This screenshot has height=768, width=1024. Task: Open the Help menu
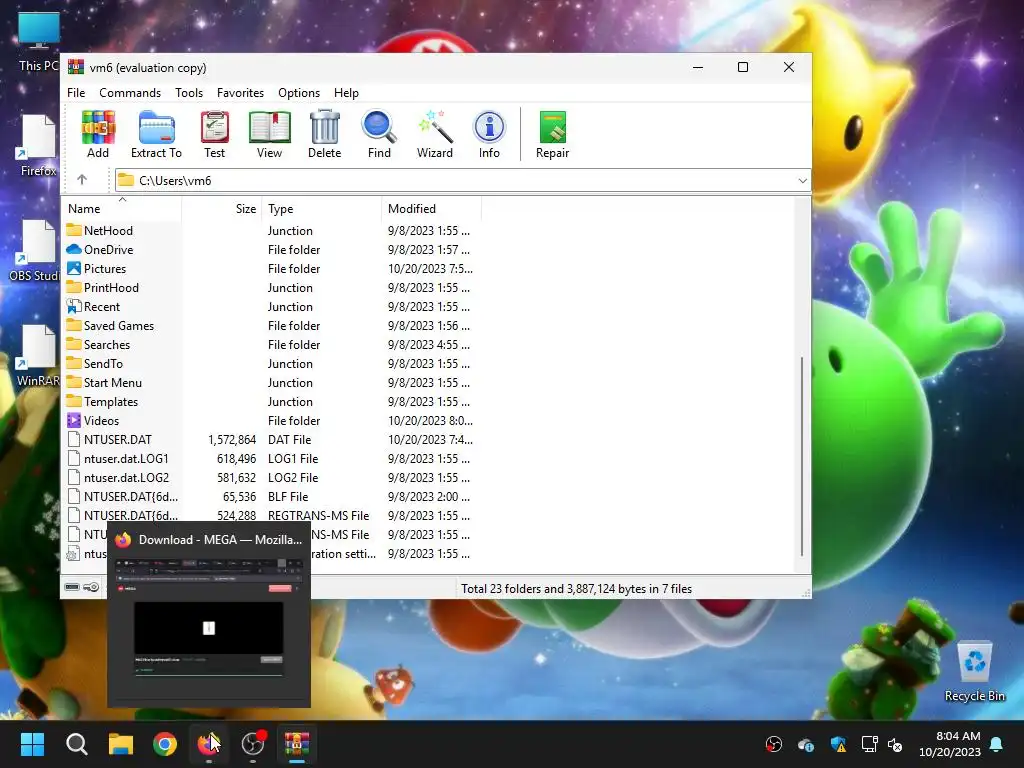coord(346,93)
